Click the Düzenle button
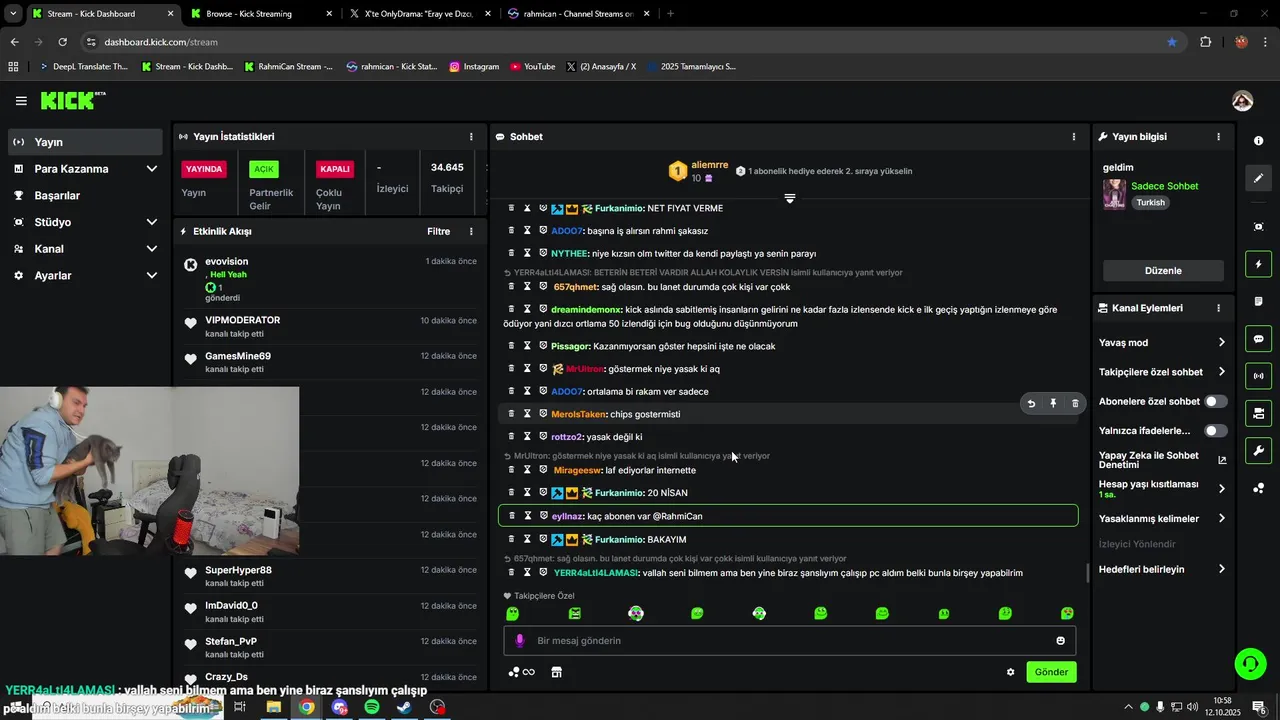1280x720 pixels. point(1163,270)
